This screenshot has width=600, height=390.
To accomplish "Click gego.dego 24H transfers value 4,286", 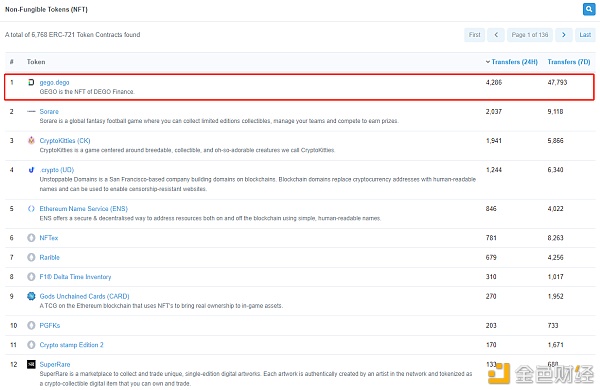I will 494,82.
